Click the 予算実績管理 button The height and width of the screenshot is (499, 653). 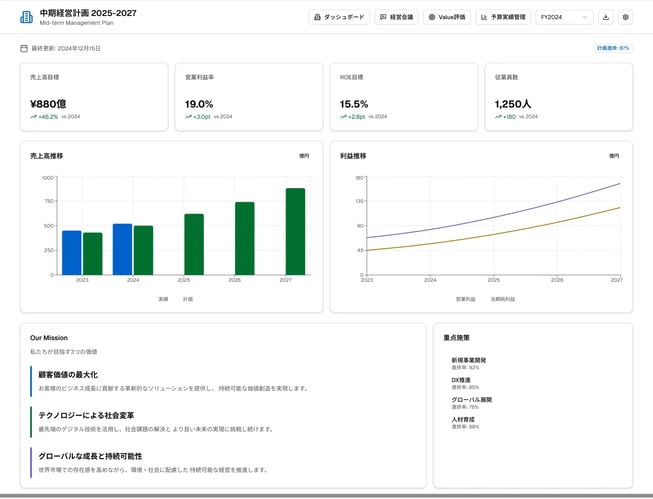tap(503, 17)
